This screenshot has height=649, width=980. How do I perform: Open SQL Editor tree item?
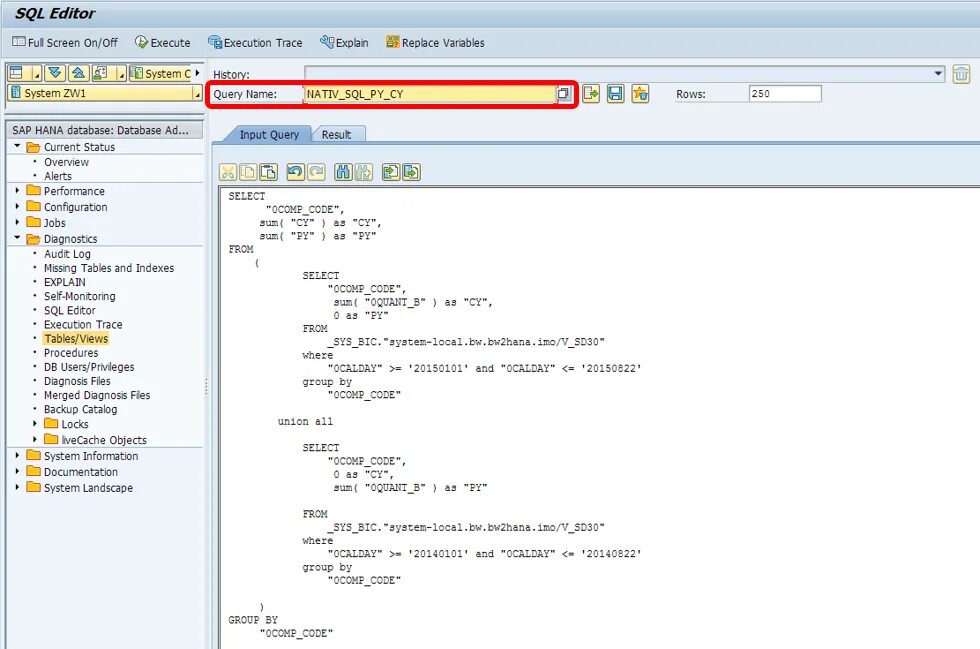(69, 310)
